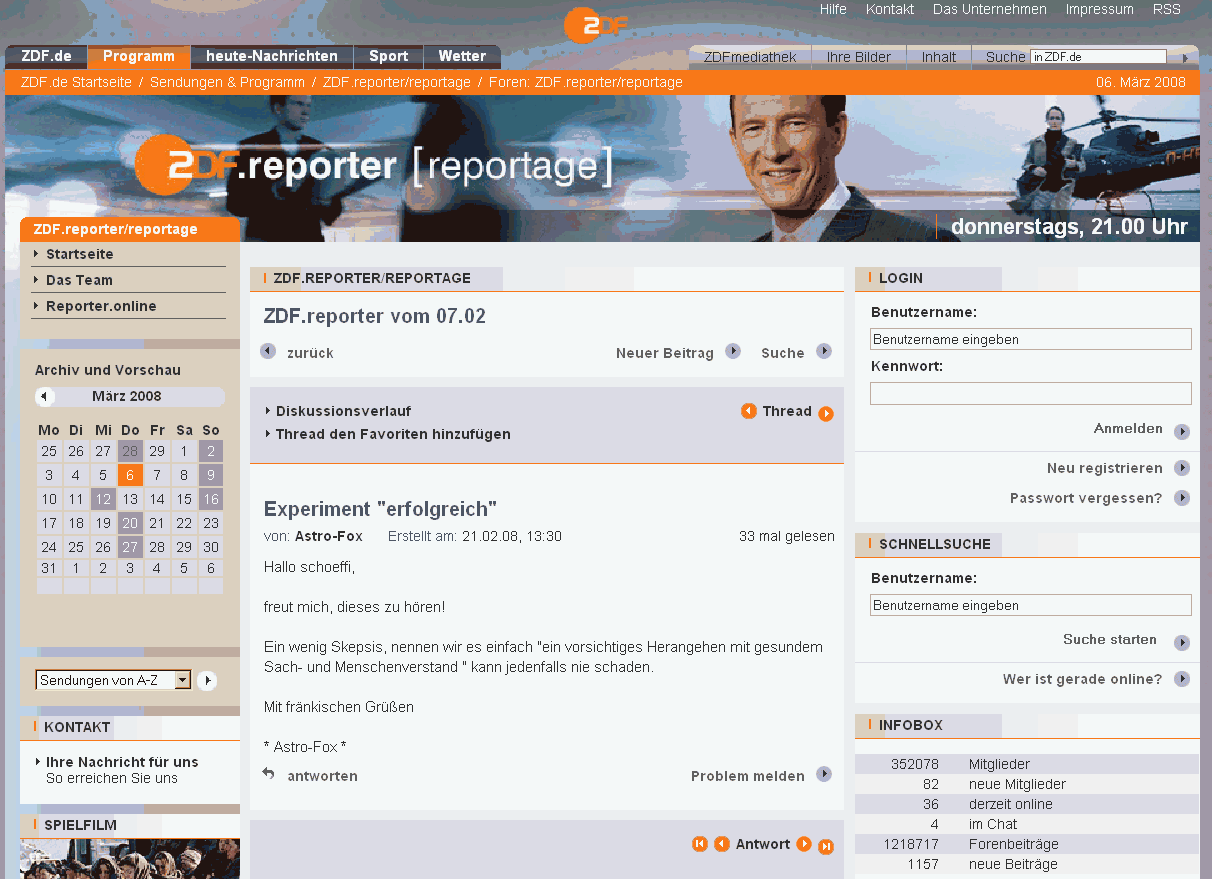This screenshot has height=879, width=1212.
Task: Click the previous Thread arrow icon
Action: click(x=748, y=411)
